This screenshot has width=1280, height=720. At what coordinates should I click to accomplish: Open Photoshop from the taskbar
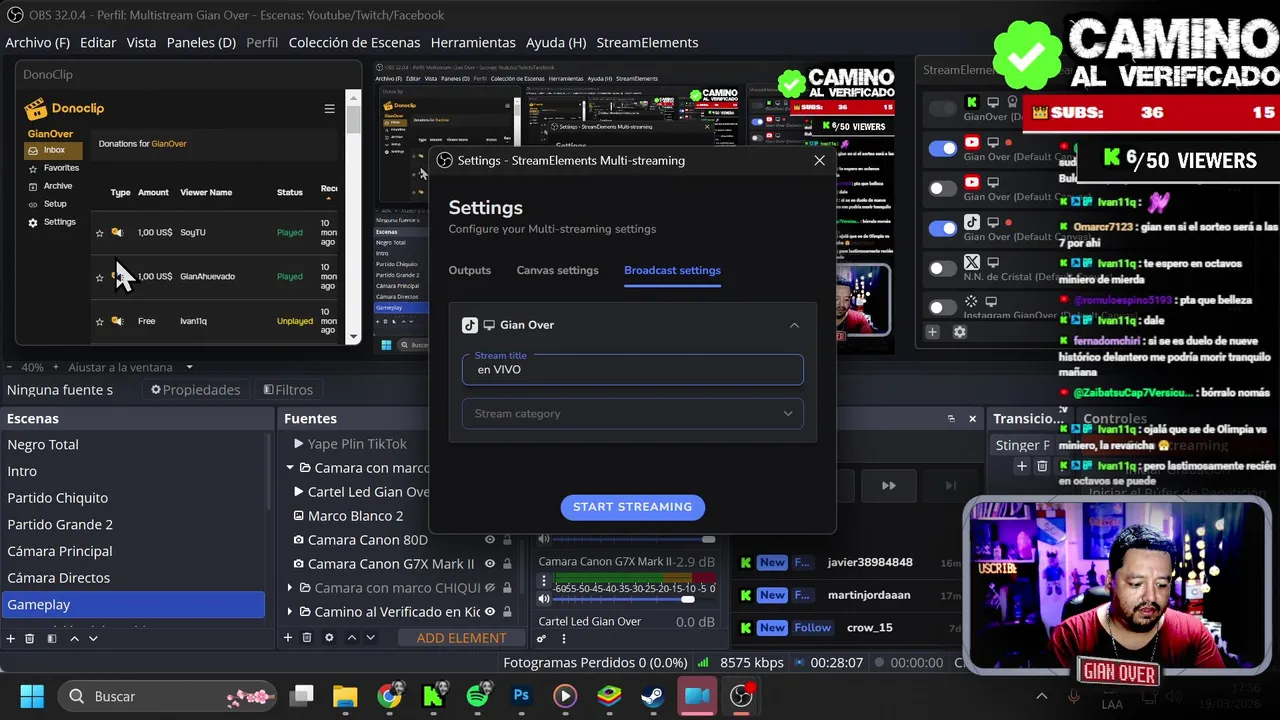pos(521,696)
